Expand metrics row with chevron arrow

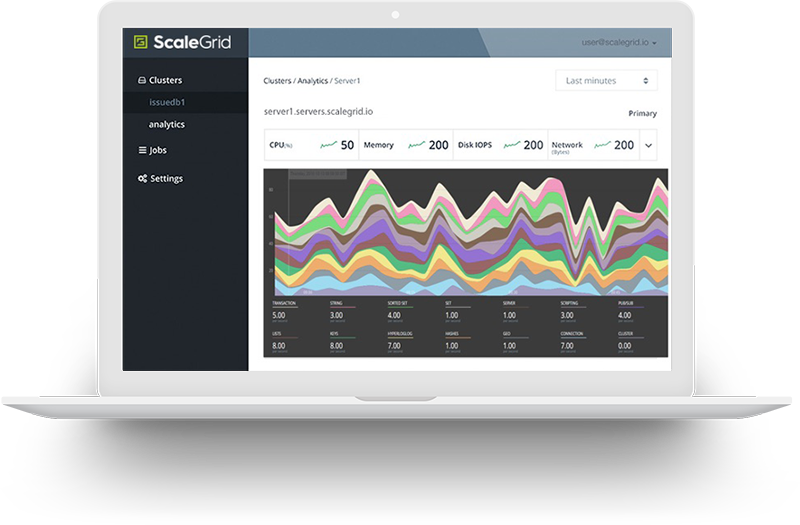click(x=648, y=145)
